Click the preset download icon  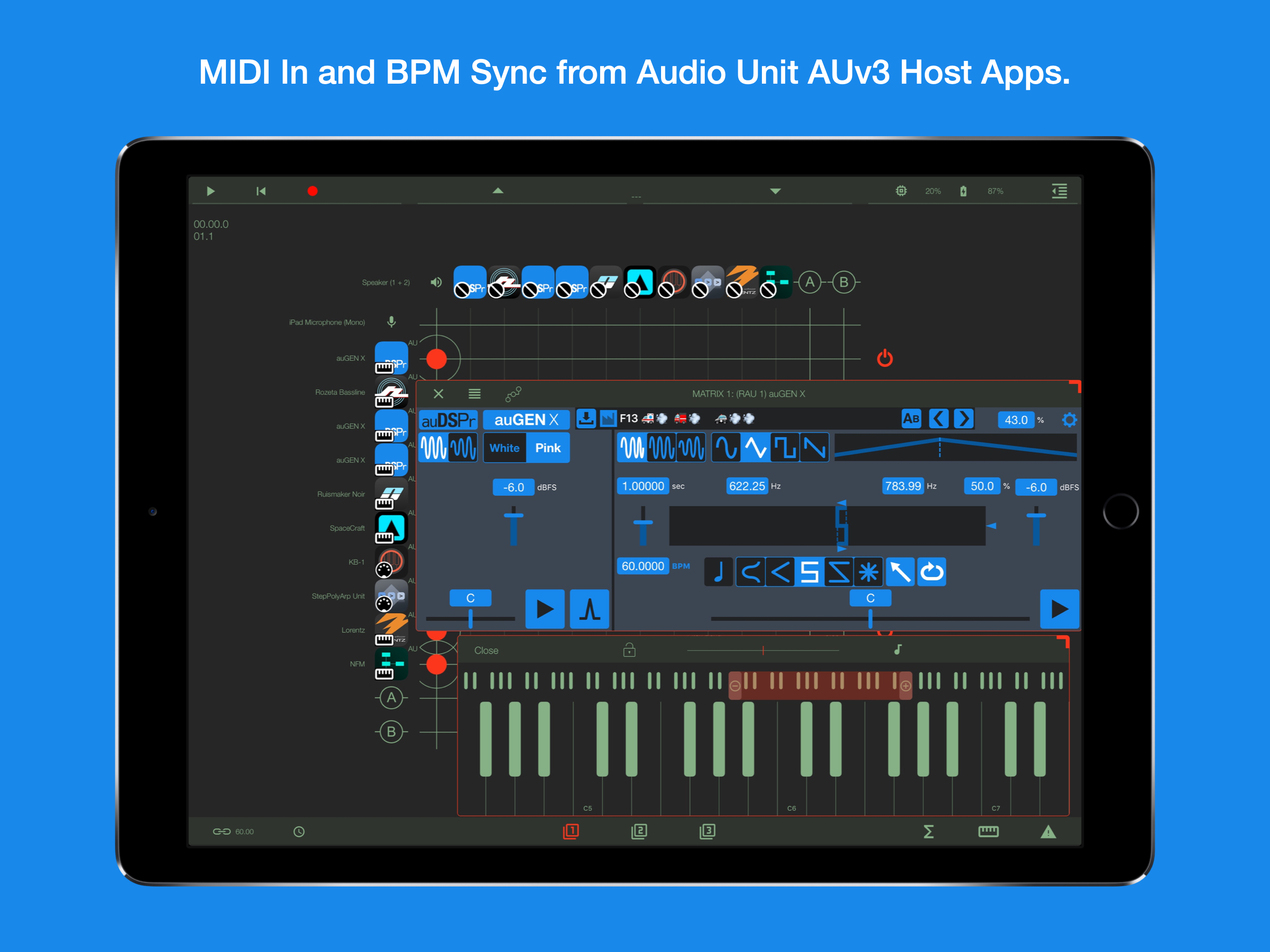pyautogui.click(x=586, y=418)
